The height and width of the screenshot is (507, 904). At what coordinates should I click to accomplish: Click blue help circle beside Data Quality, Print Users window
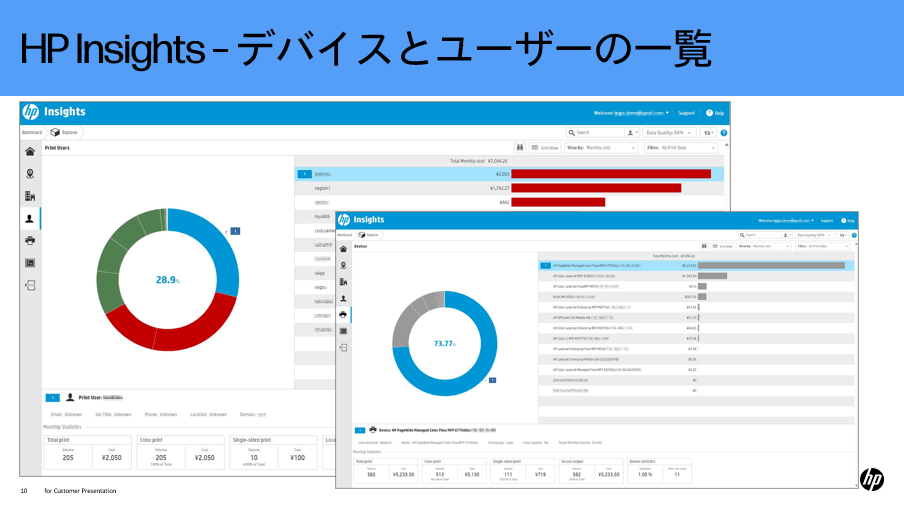(x=724, y=133)
